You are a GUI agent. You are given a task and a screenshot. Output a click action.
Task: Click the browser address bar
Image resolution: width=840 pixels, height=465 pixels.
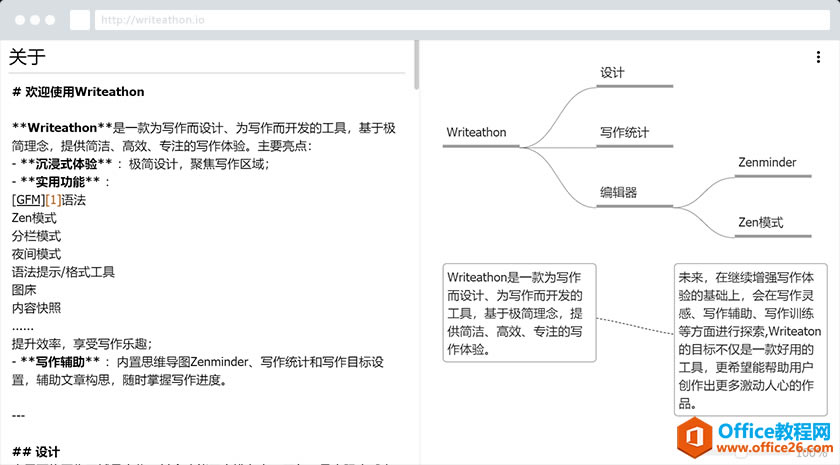click(x=462, y=20)
